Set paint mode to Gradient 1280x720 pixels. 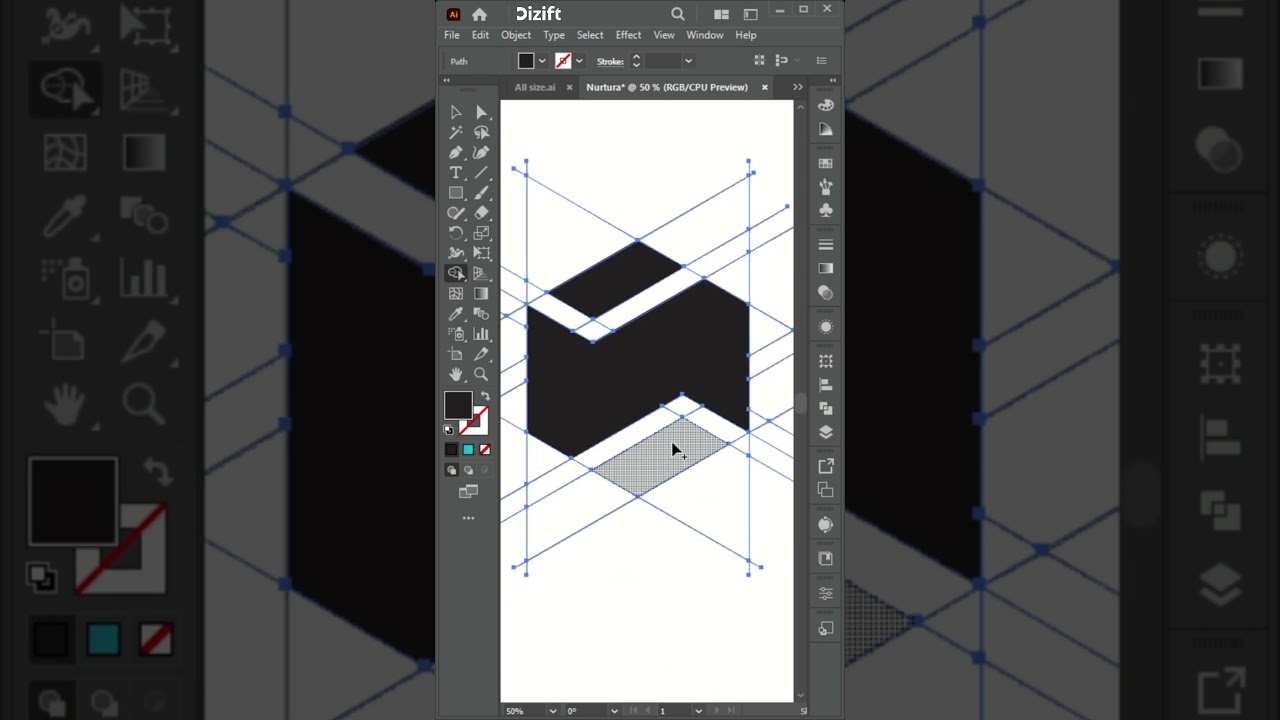click(468, 450)
